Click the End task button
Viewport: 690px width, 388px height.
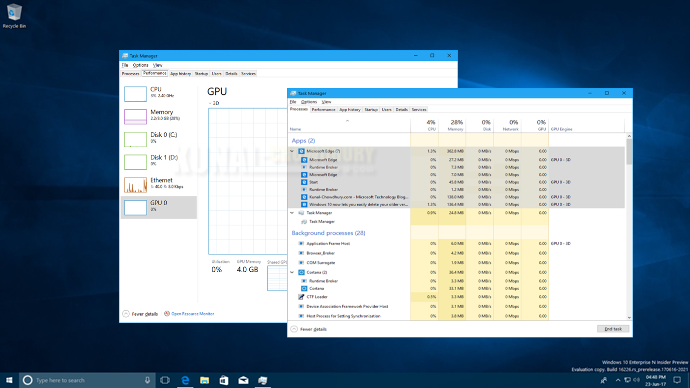(x=613, y=329)
